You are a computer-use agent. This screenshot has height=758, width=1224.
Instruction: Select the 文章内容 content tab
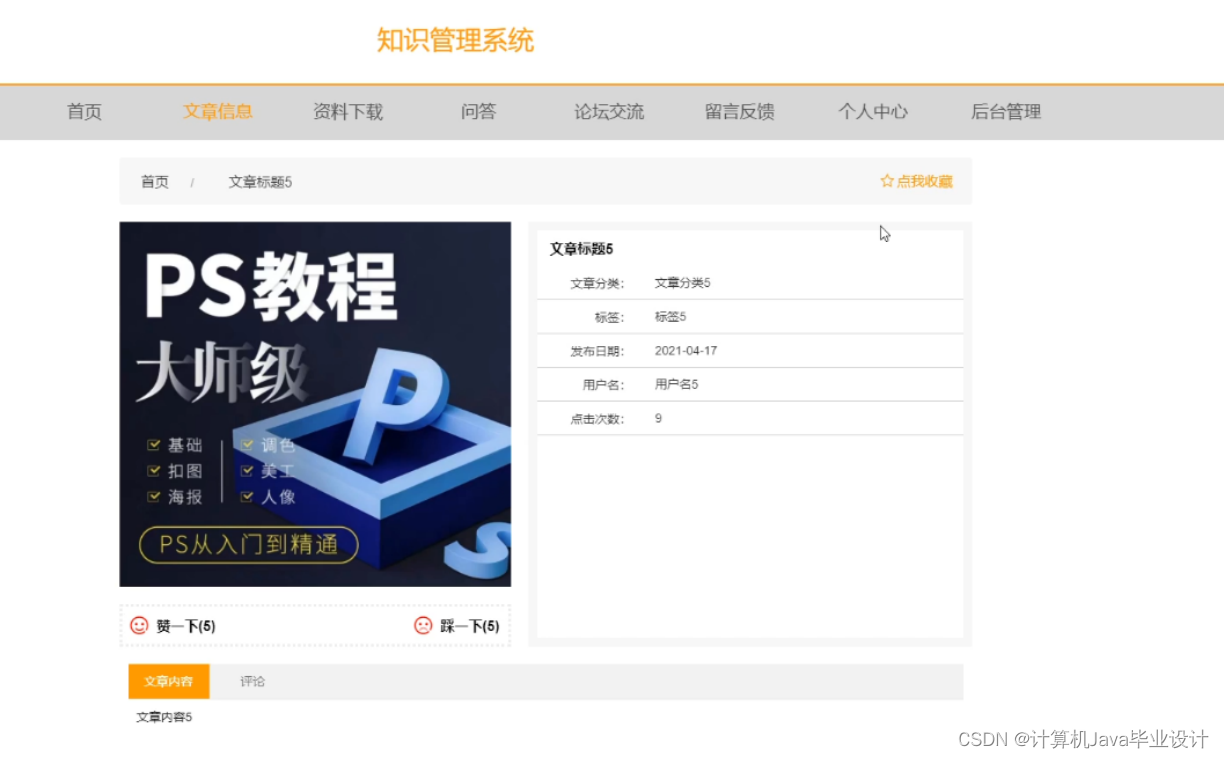pos(168,681)
